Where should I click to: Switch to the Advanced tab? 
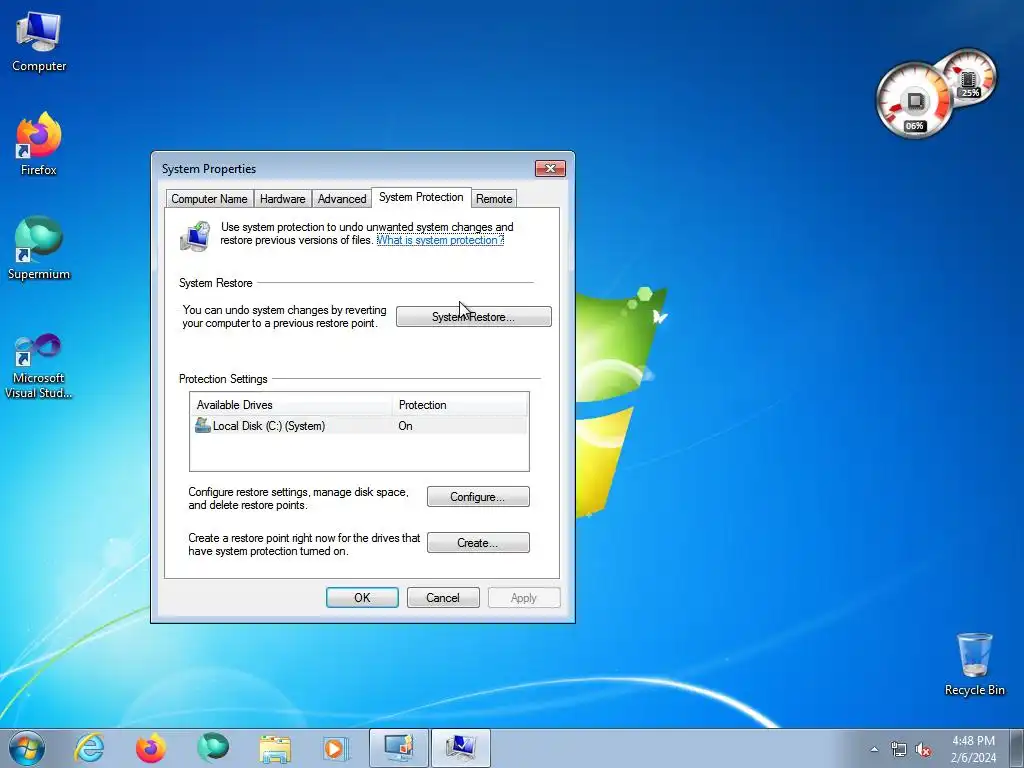pos(342,199)
